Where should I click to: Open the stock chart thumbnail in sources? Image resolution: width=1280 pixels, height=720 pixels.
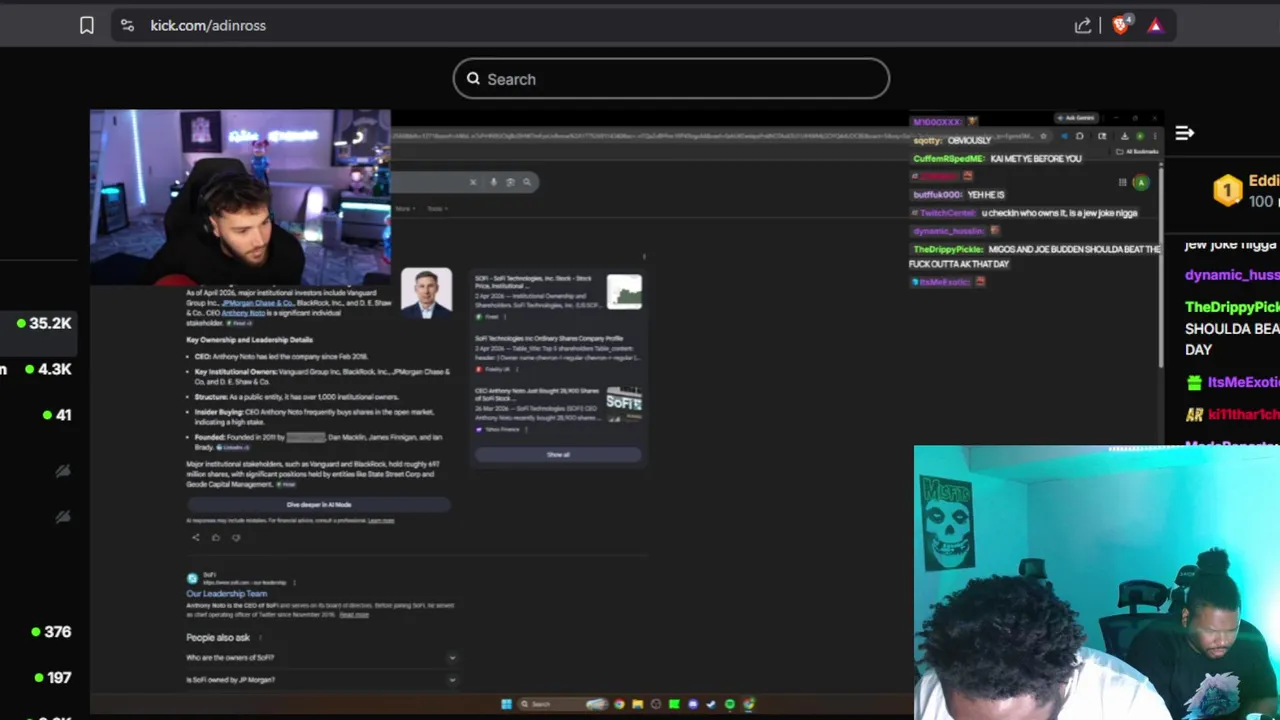point(624,292)
